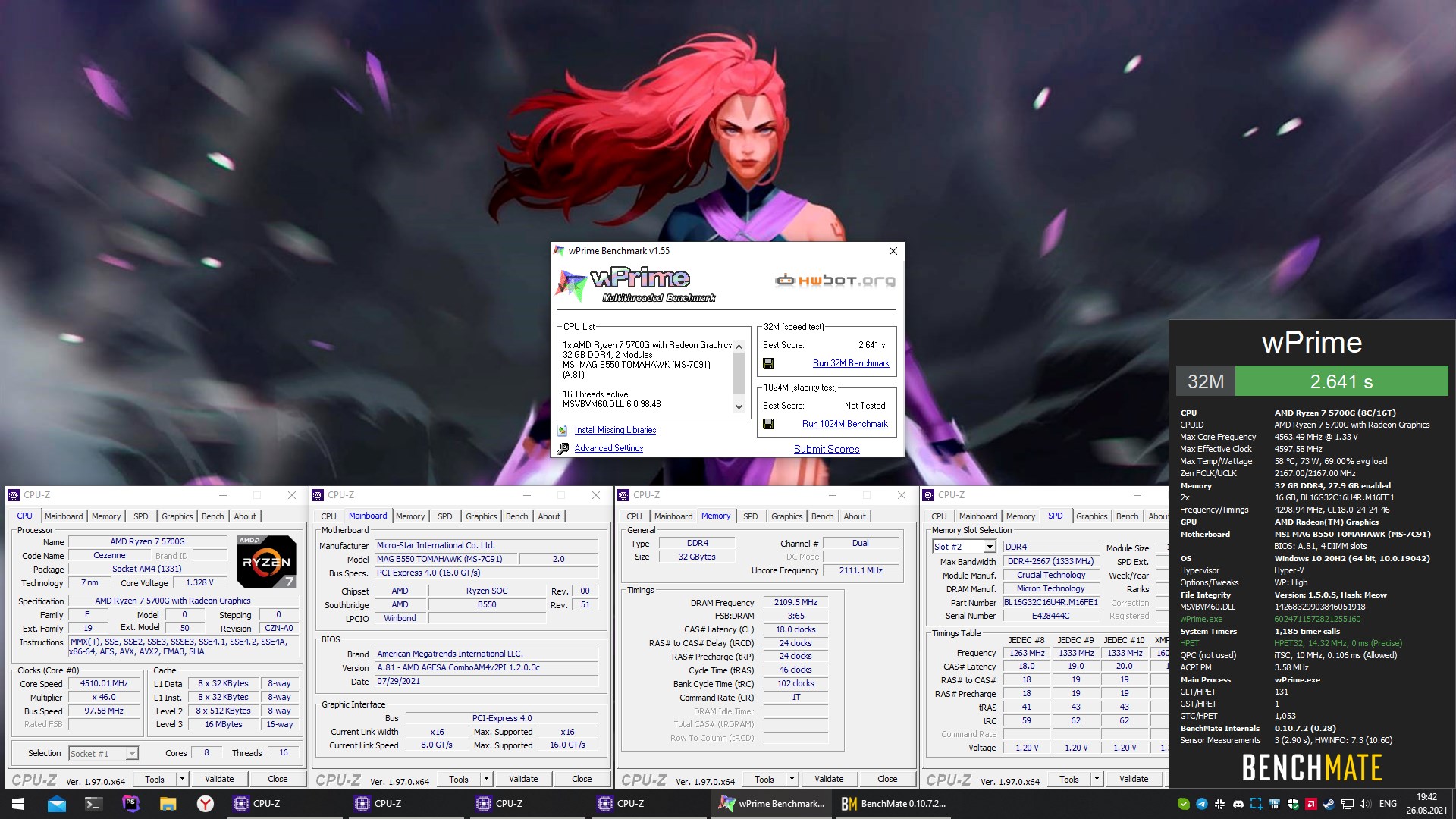Click the AMD Ryzen 7 logo in CPU-Z

266,562
